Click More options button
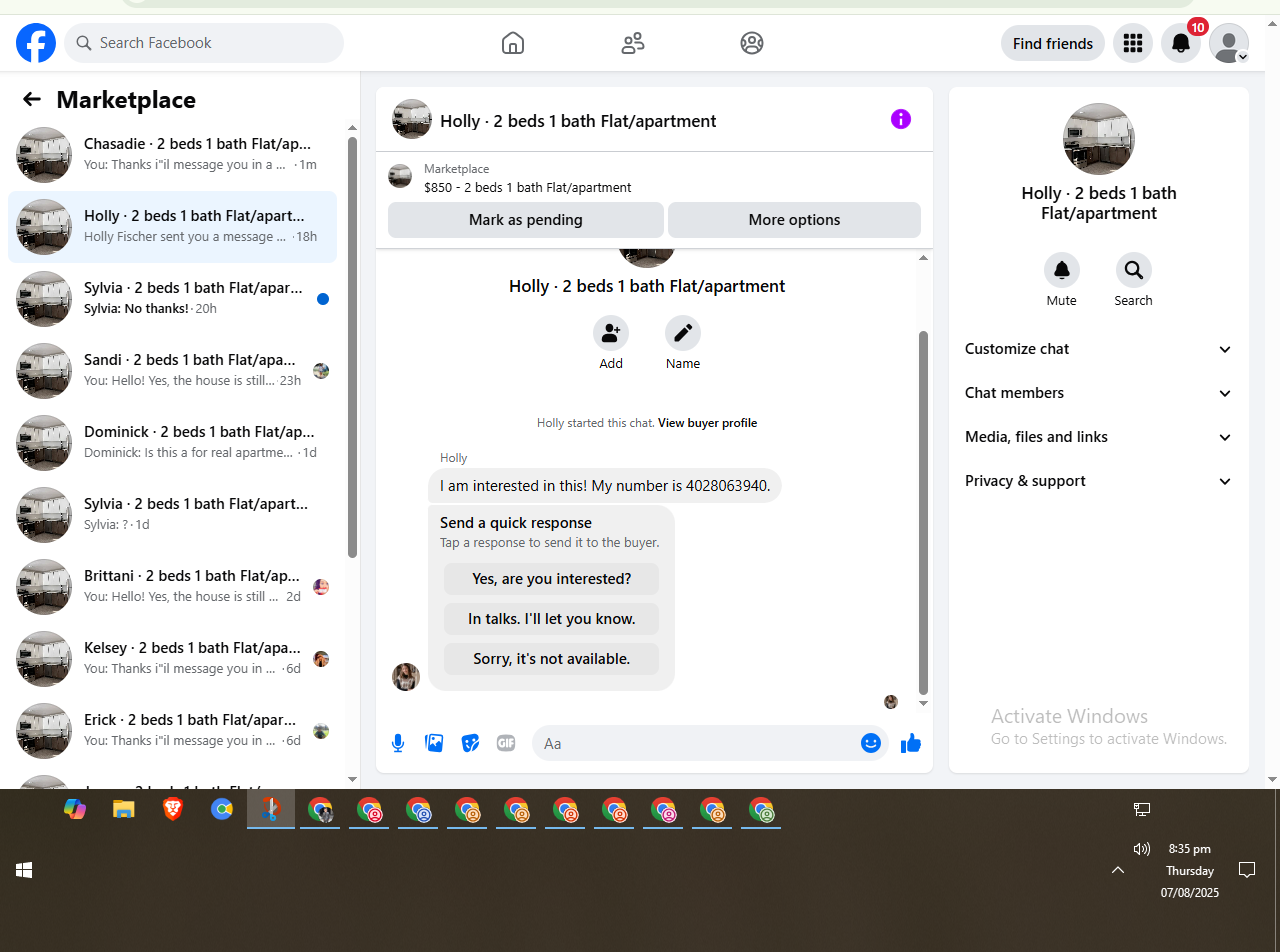 (794, 220)
